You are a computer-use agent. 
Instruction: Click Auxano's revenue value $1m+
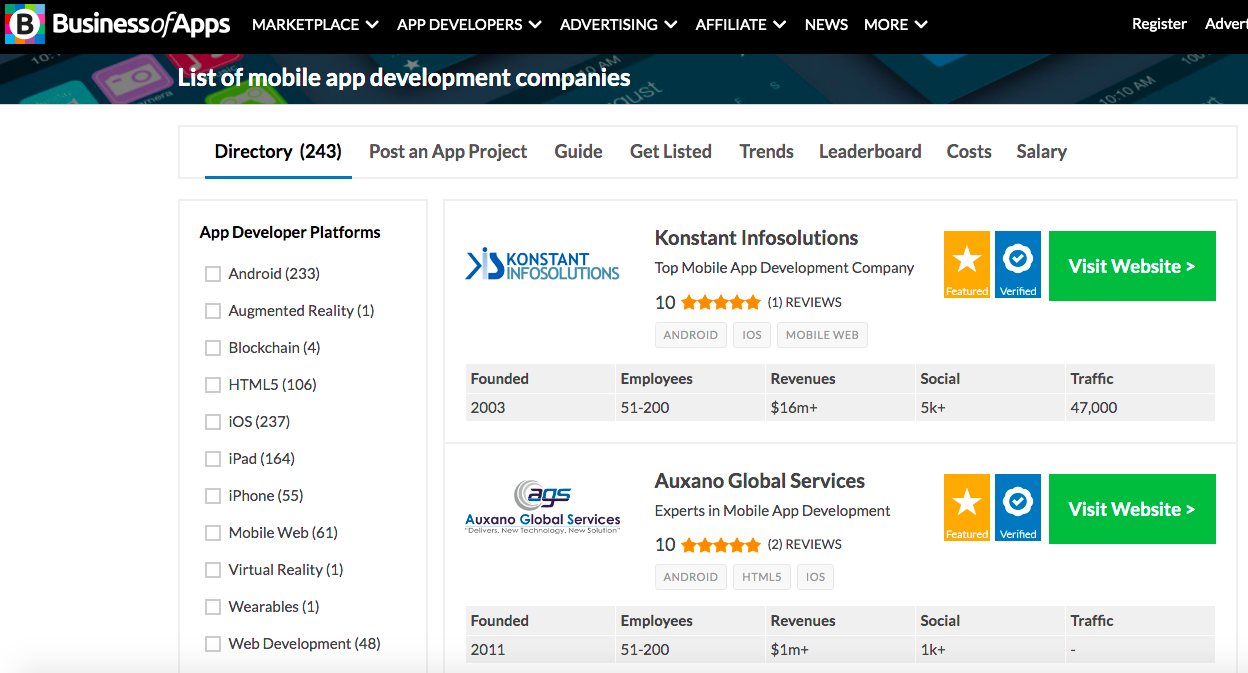coord(790,650)
